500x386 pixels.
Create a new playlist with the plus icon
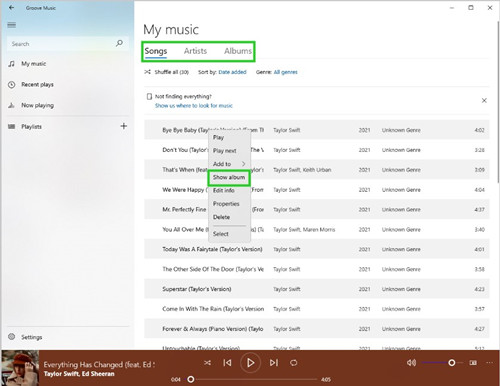[x=123, y=126]
